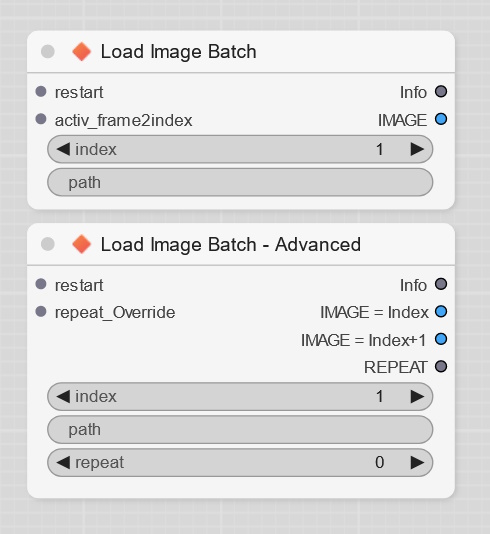
Task: Increase index in the Advanced node
Action: [417, 396]
